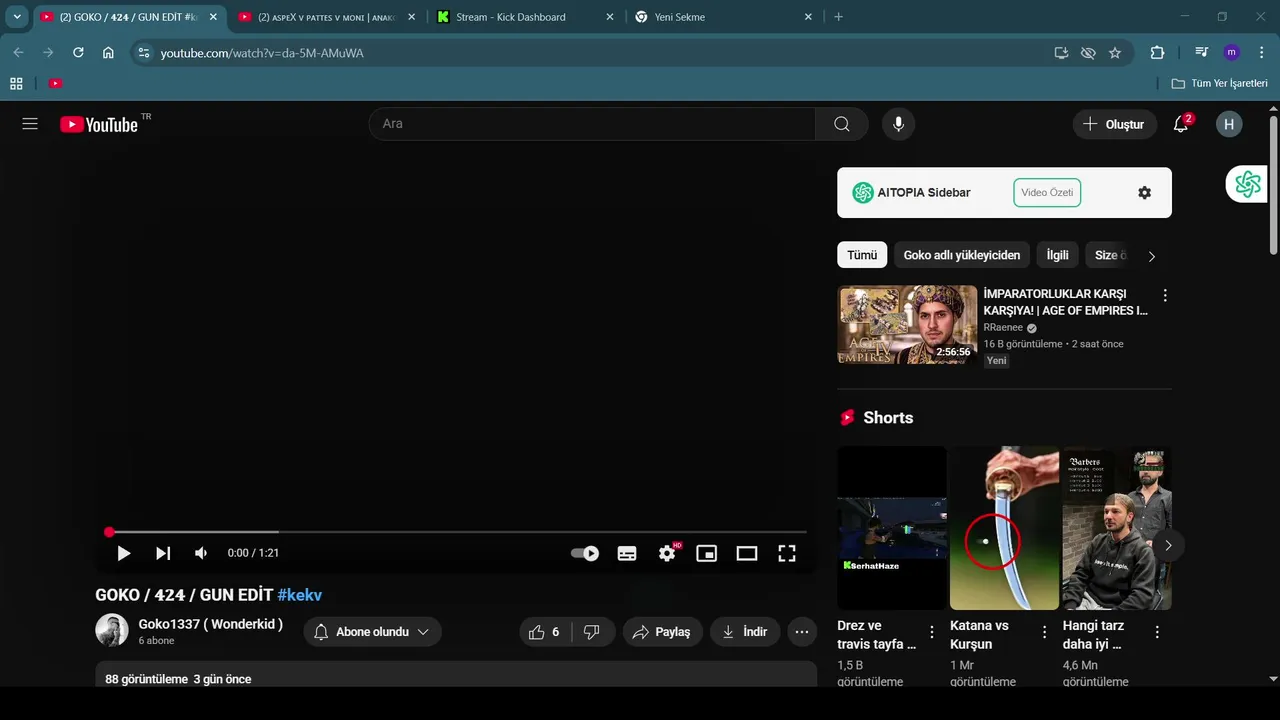Open Hangi tarz daha iyi short thumbnail
Viewport: 1280px width, 720px height.
tap(1116, 528)
